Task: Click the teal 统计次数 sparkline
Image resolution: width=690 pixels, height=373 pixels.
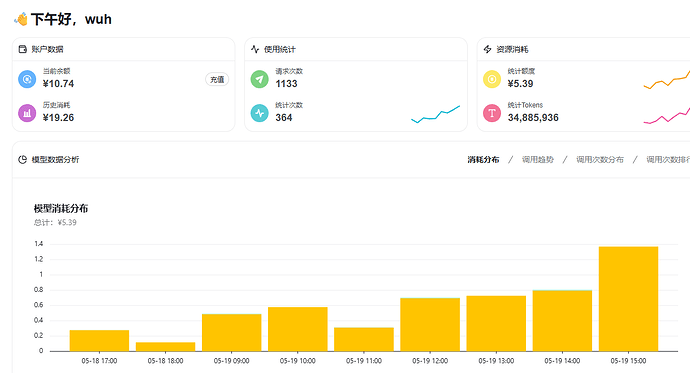Action: (436, 114)
